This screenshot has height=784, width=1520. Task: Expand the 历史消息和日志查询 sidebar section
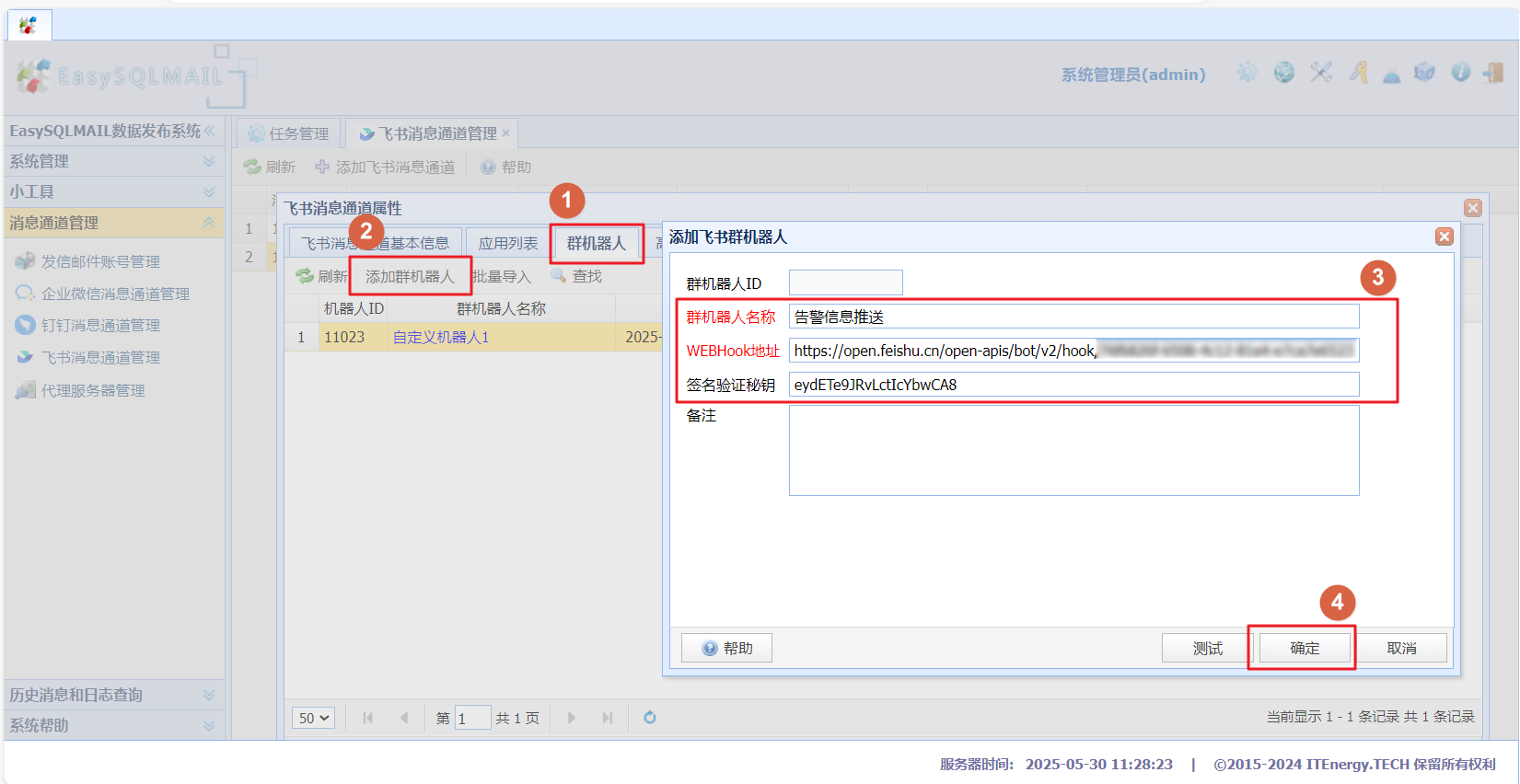pyautogui.click(x=112, y=695)
